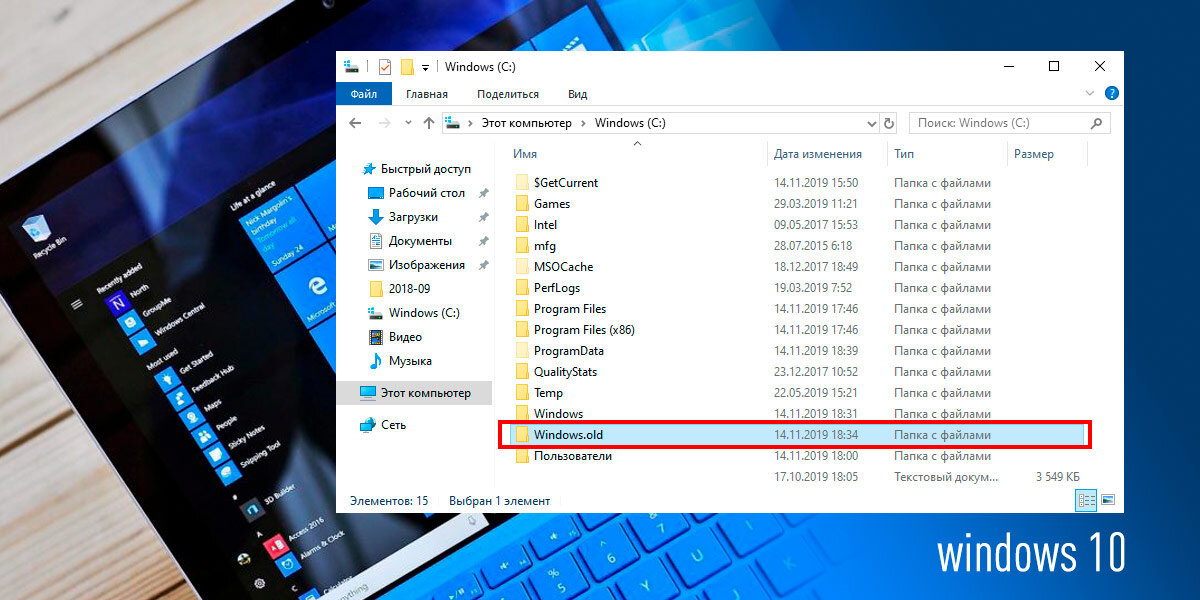Viewport: 1200px width, 600px height.
Task: Switch to details view in the status bar
Action: coord(1087,500)
